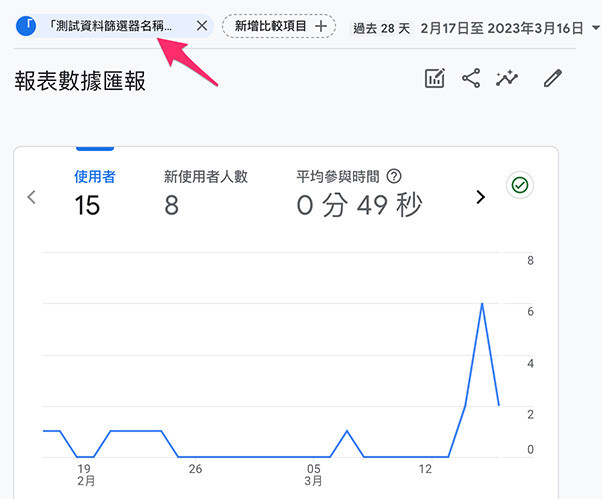Click 新增比較項目 button

pyautogui.click(x=279, y=26)
